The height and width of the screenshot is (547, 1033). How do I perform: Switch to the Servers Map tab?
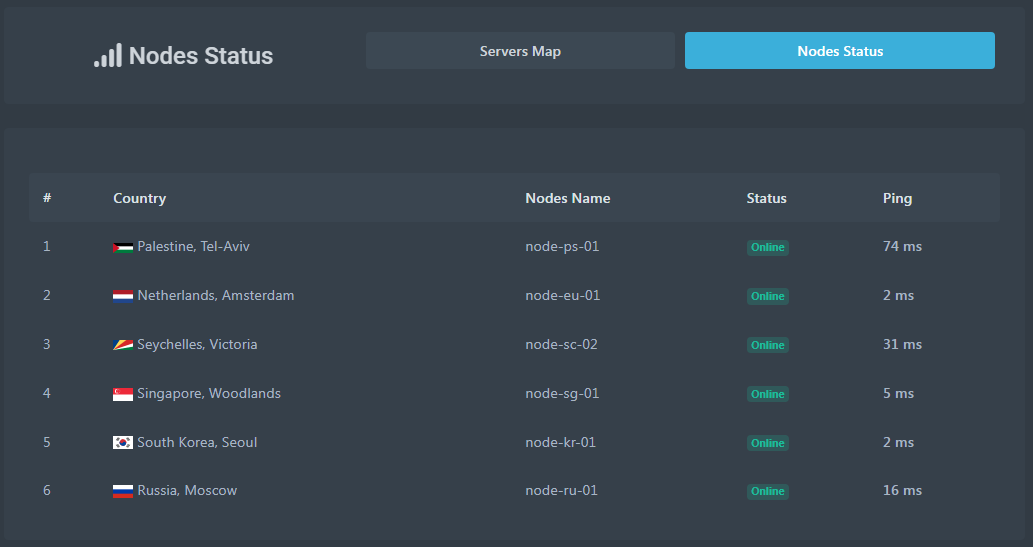520,51
